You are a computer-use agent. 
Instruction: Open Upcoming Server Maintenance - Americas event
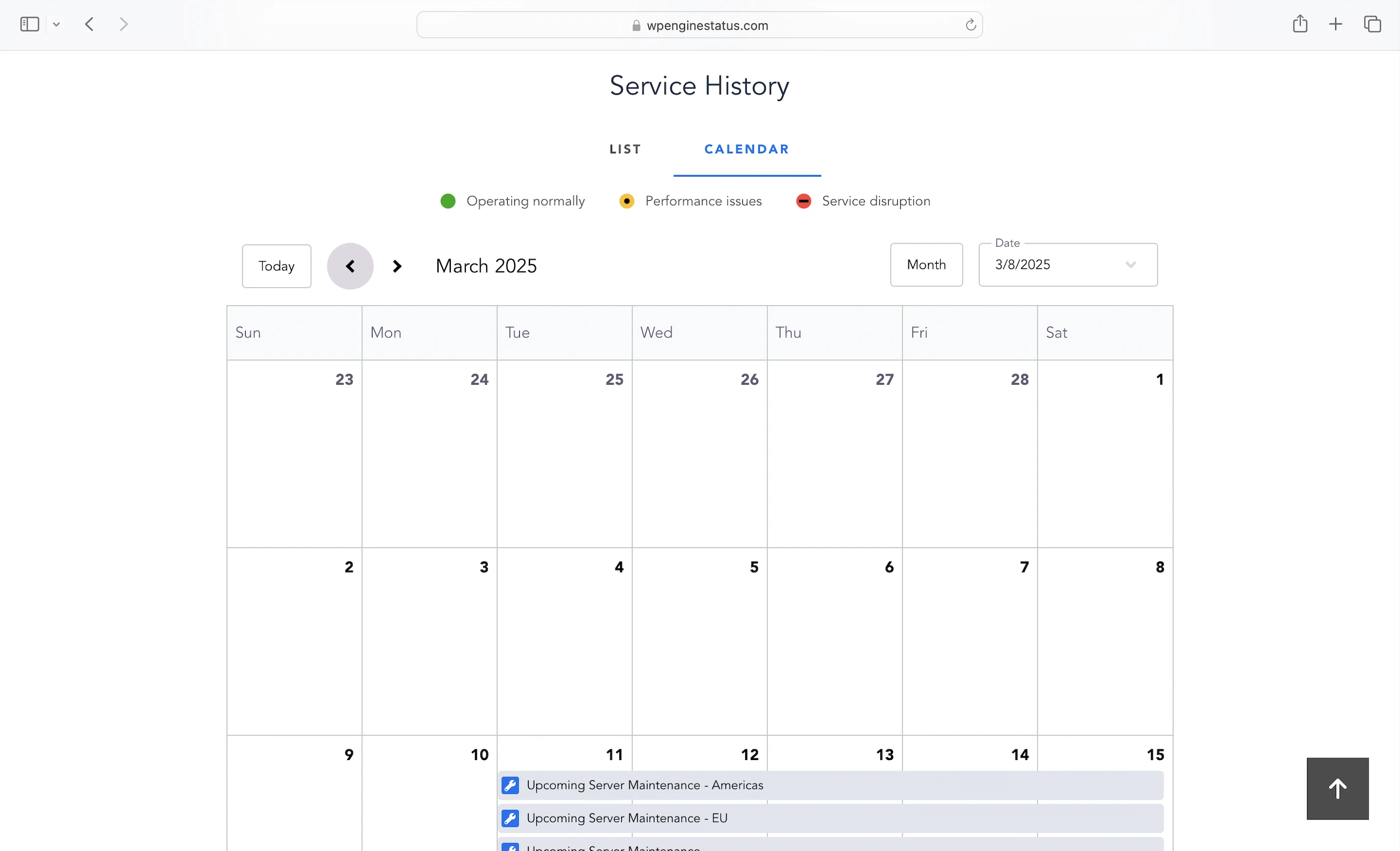(x=645, y=785)
